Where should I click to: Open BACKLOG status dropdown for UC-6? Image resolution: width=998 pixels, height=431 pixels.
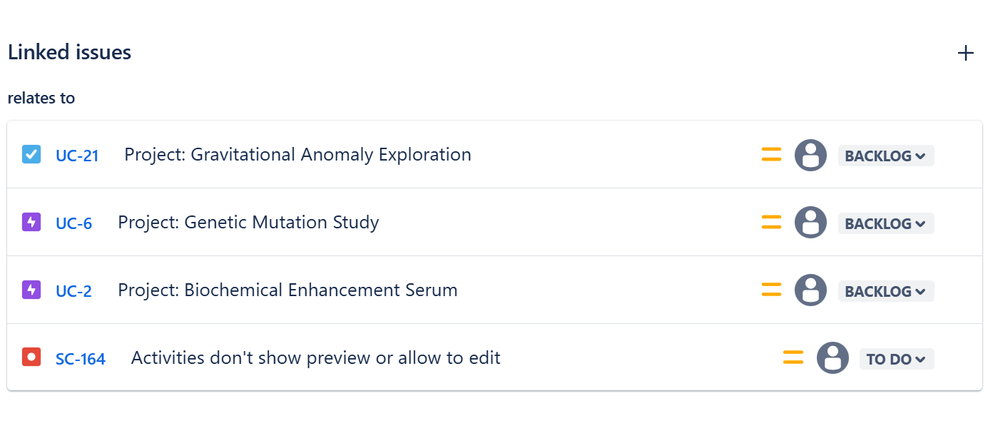point(885,223)
